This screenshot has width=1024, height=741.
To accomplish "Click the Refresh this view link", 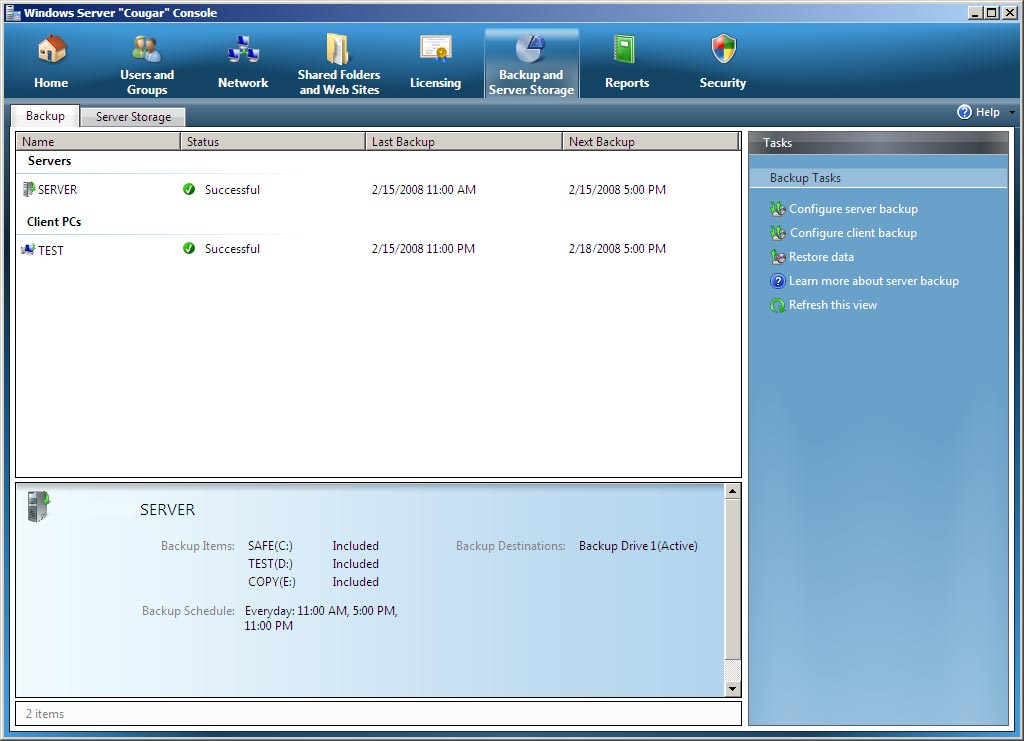I will (833, 305).
